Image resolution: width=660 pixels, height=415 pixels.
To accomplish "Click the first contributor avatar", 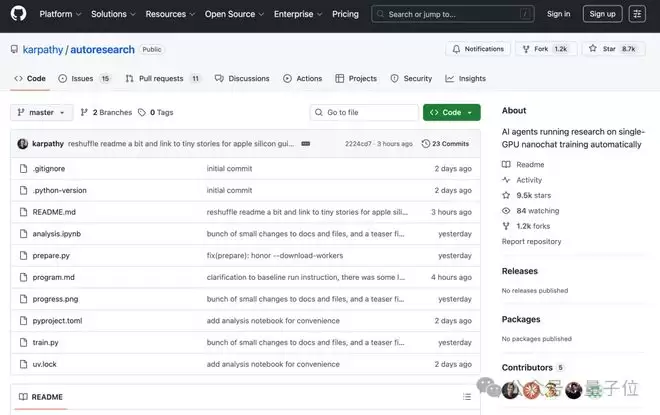I will 510,390.
